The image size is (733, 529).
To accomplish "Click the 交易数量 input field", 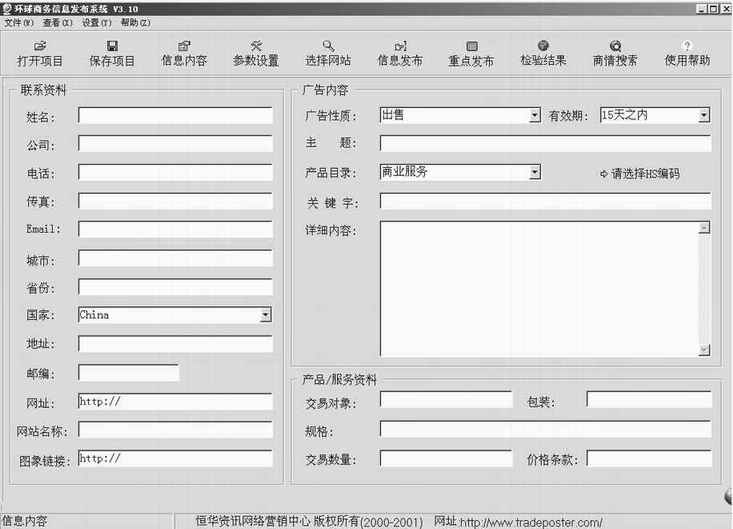I will click(x=446, y=458).
